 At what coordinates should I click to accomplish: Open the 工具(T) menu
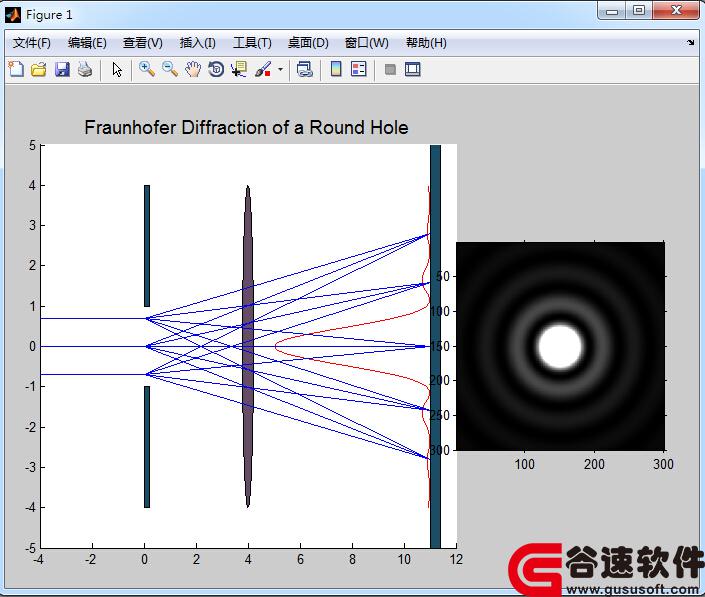[252, 43]
